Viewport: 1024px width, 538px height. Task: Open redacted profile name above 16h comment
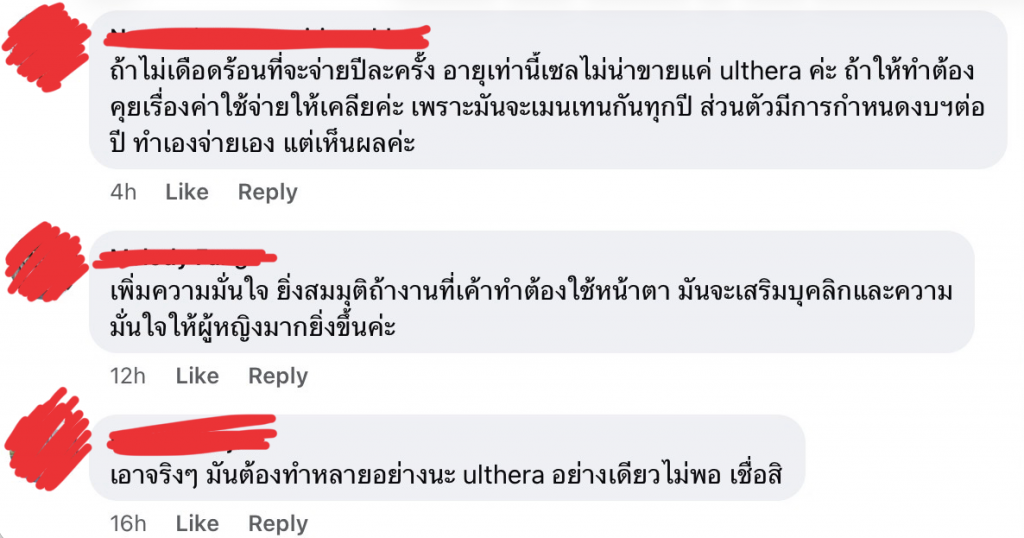point(192,435)
